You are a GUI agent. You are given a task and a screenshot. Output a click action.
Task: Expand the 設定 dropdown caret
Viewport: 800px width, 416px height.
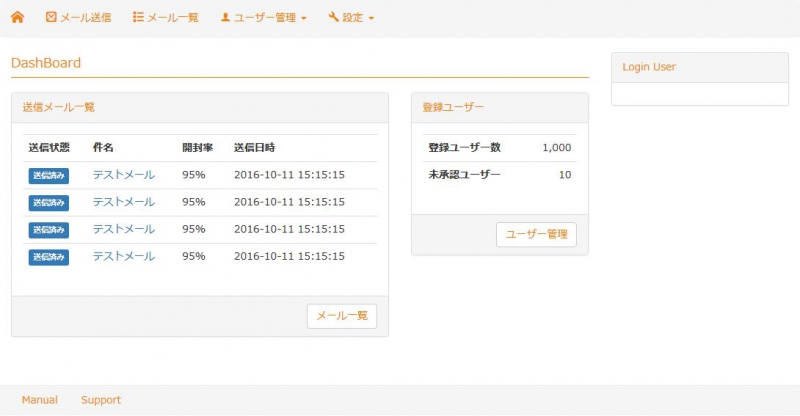click(371, 19)
